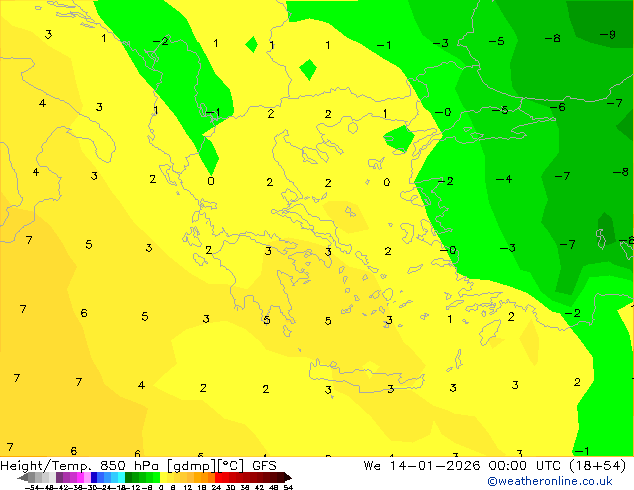Viewport: 634px width, 490px height.
Task: Click the '14-01-2026' forecast date
Action: pyautogui.click(x=435, y=466)
